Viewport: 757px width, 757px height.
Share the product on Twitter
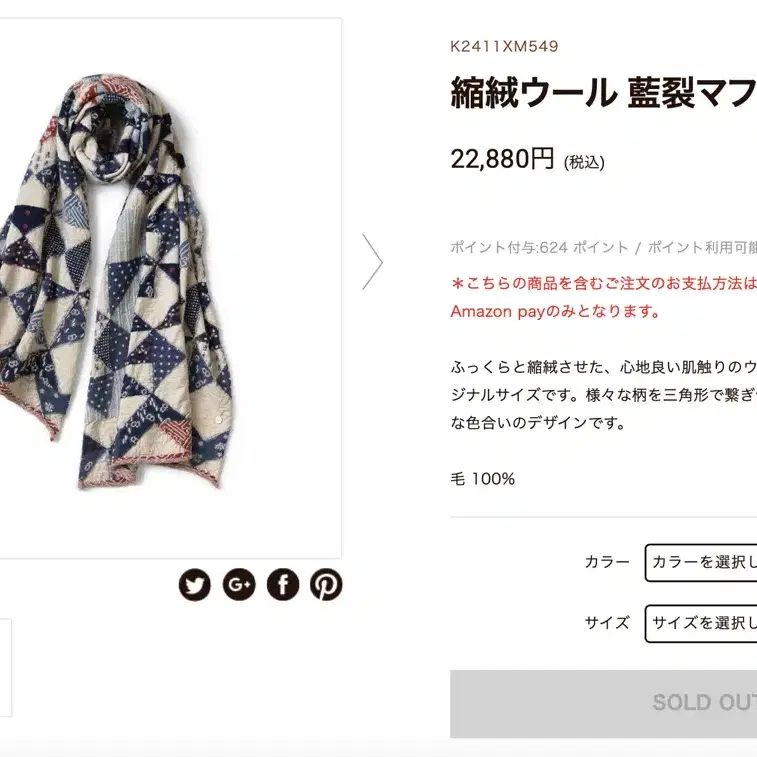[195, 584]
